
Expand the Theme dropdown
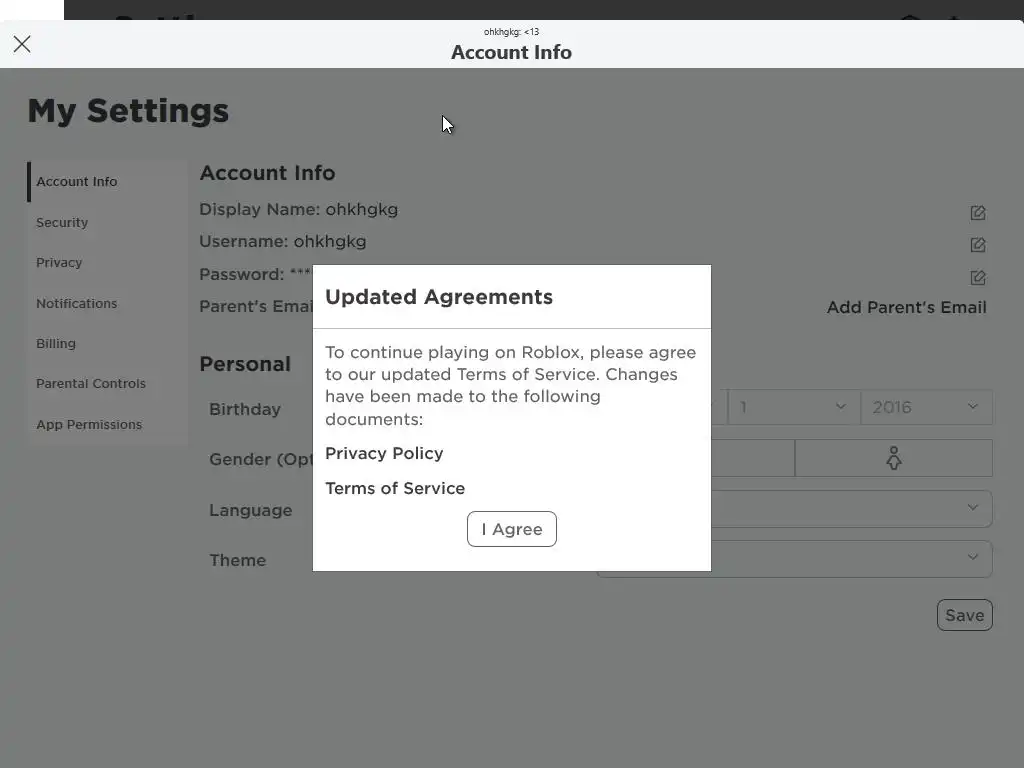pos(852,558)
